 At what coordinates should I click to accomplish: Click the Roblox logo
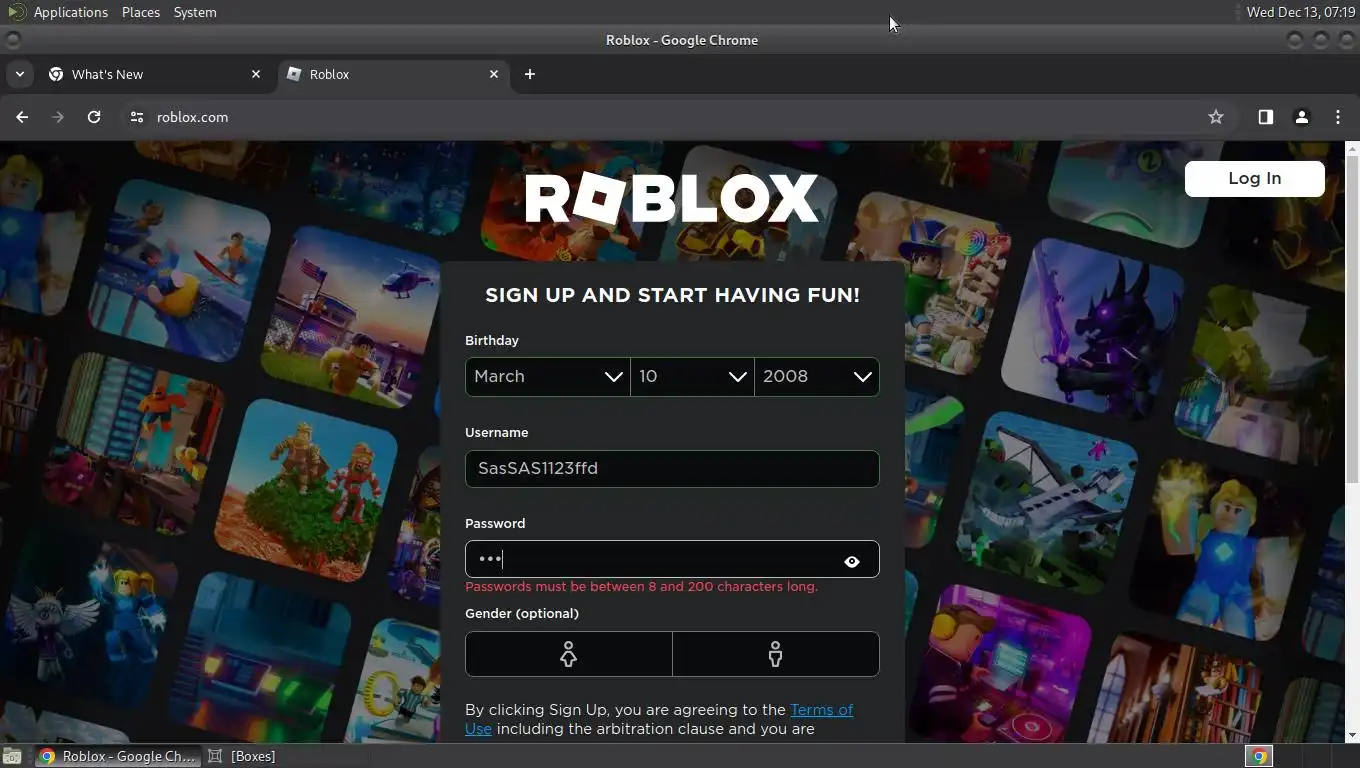tap(672, 198)
